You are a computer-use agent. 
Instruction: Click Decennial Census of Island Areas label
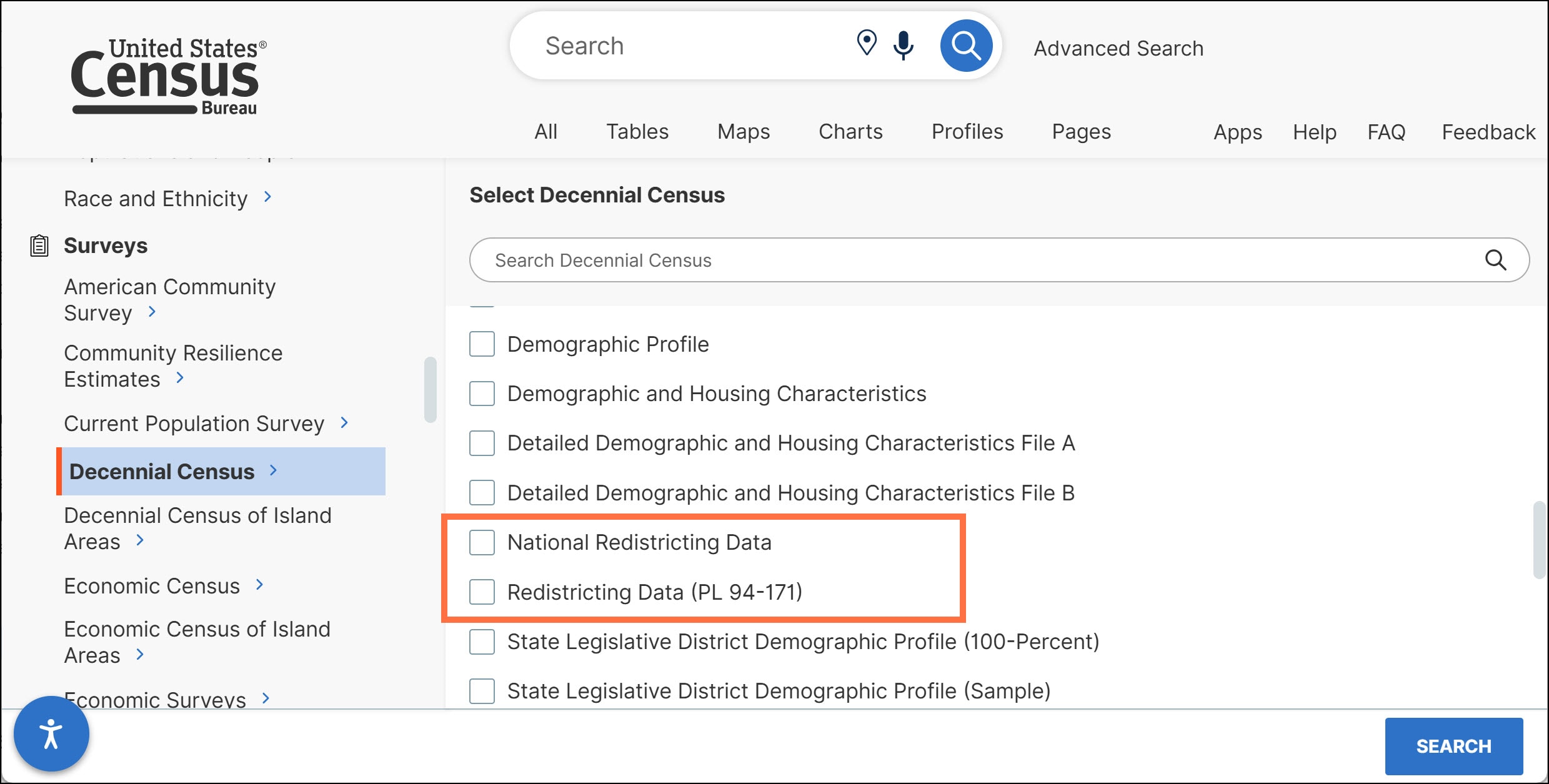197,528
